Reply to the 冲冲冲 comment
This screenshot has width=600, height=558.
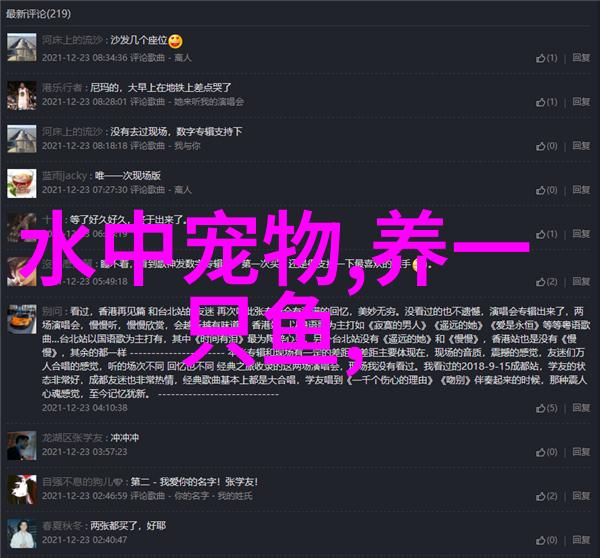tap(581, 452)
